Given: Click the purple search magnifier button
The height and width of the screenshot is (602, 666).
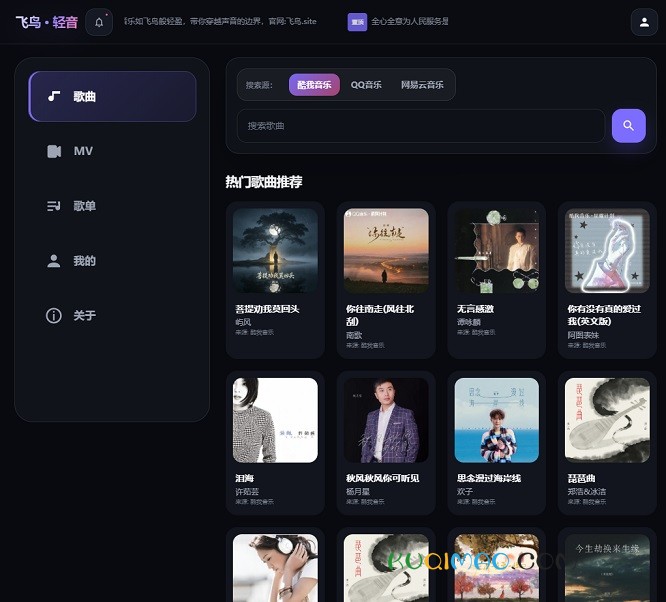Looking at the screenshot, I should click(x=629, y=126).
